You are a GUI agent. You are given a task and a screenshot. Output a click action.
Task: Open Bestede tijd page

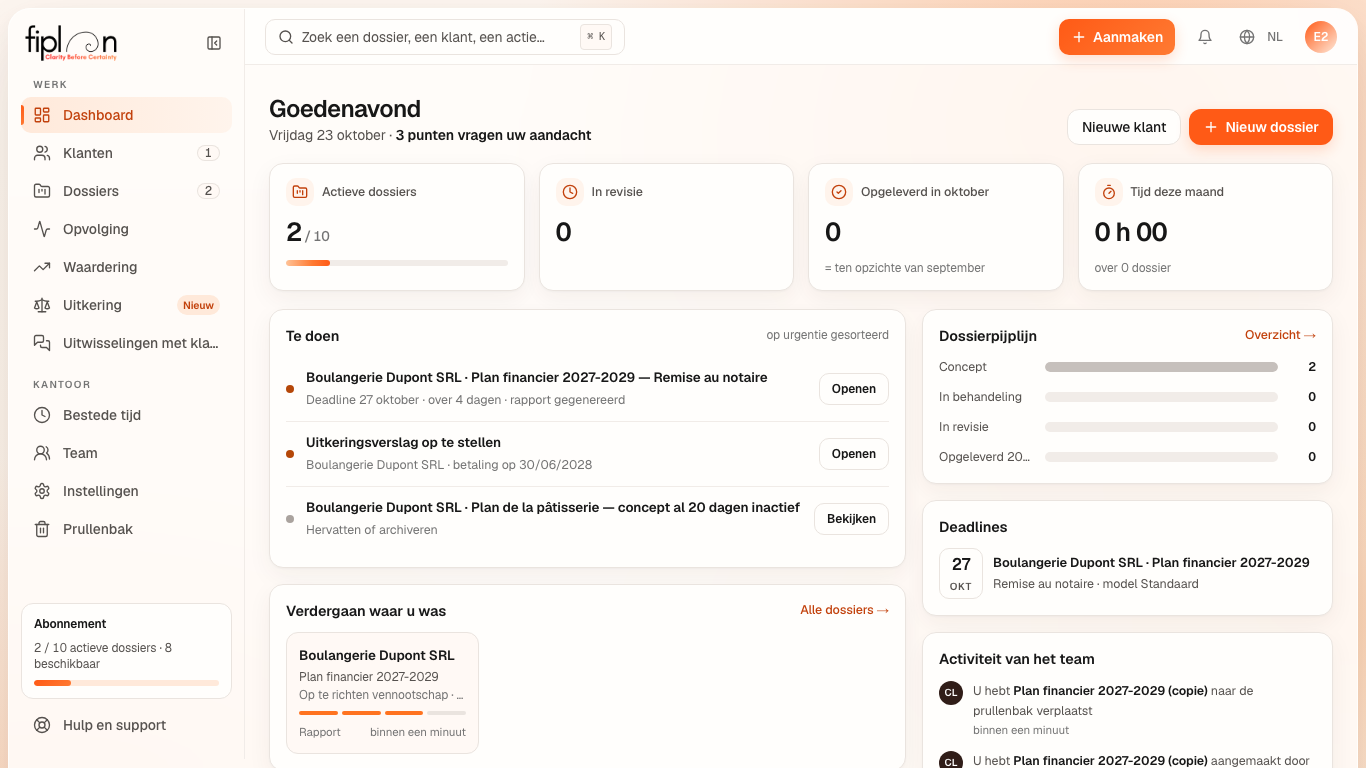126,415
